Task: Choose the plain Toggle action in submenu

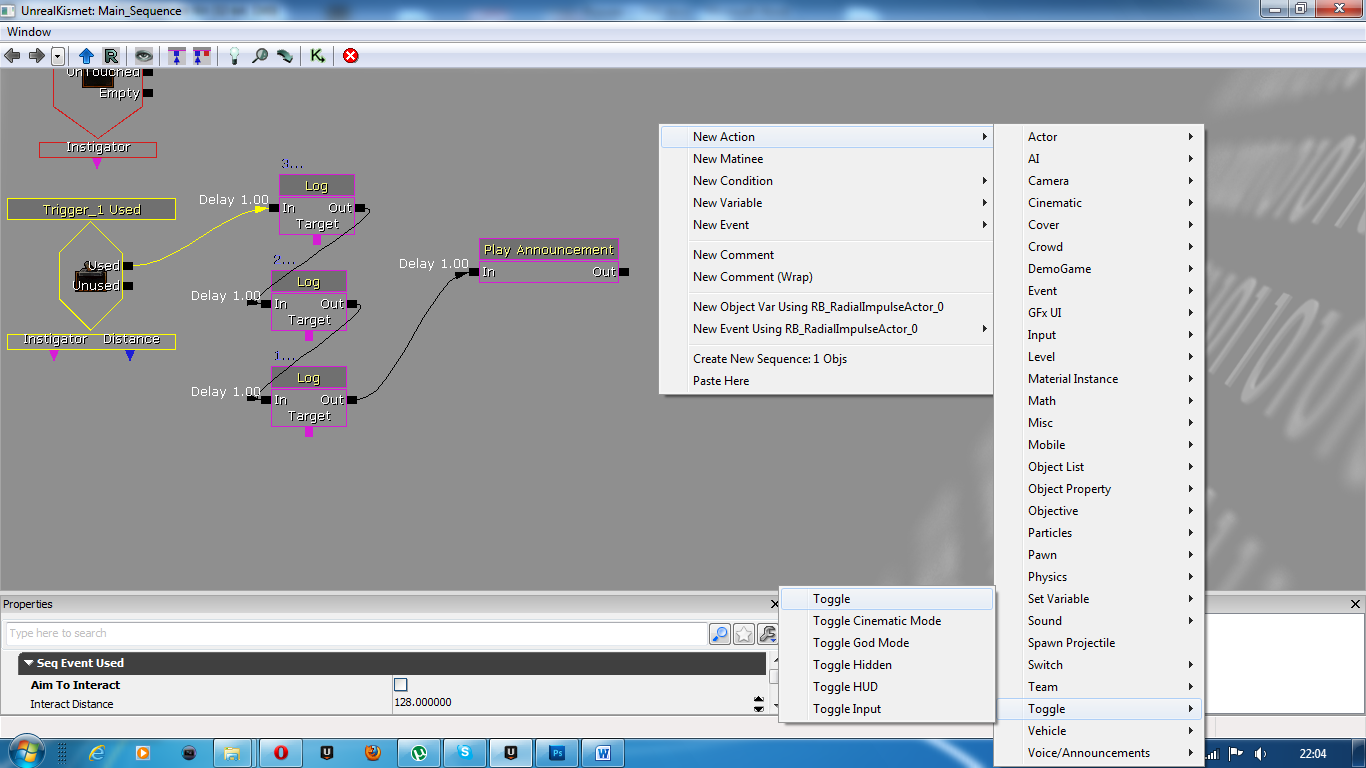Action: coord(887,599)
